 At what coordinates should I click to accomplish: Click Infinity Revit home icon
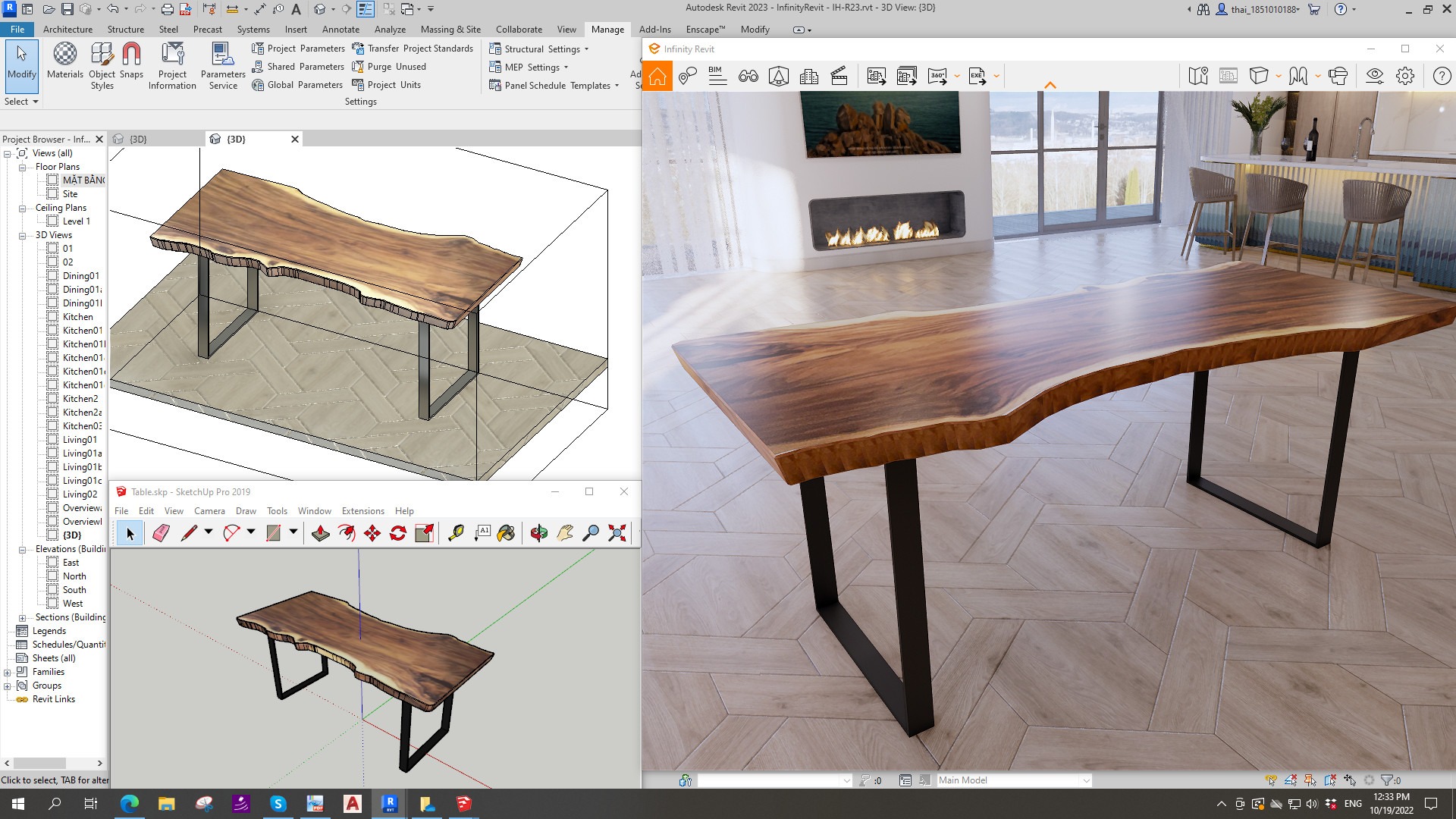pyautogui.click(x=657, y=77)
